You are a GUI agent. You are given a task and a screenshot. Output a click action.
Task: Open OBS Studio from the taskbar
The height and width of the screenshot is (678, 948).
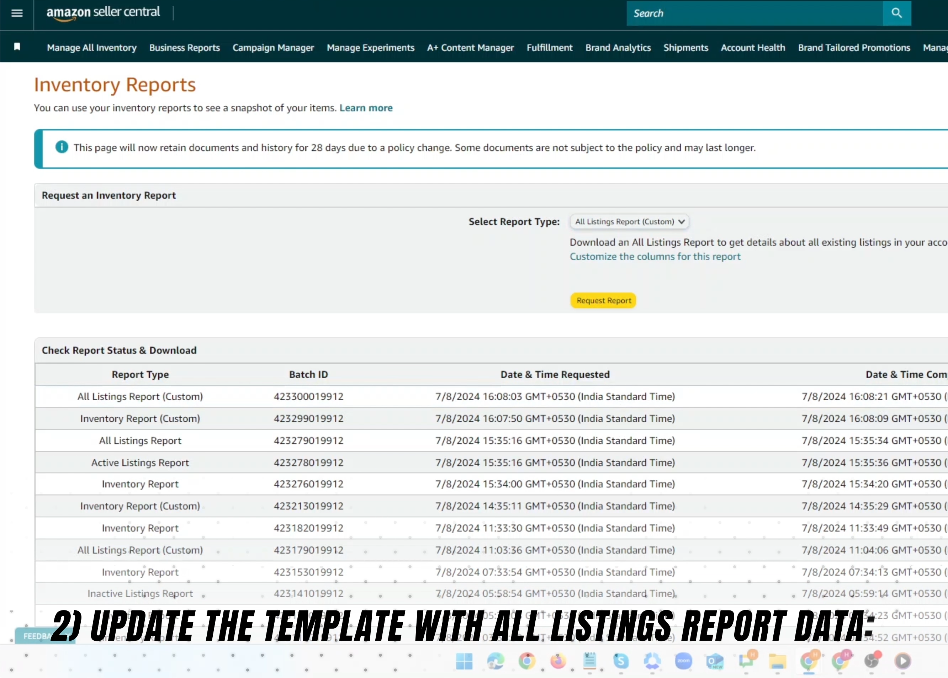click(871, 661)
